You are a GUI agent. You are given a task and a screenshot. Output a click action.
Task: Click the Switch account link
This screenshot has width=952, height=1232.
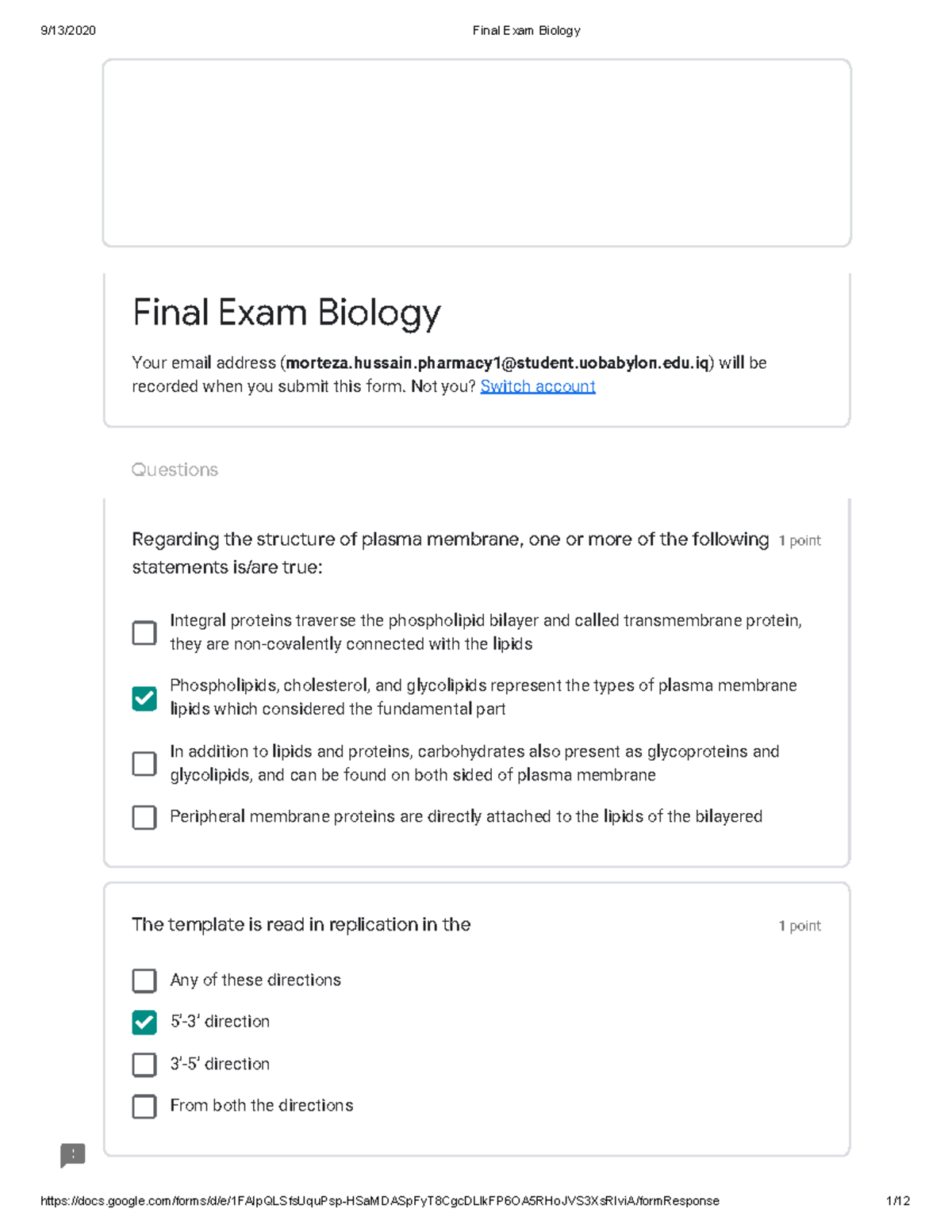click(538, 386)
